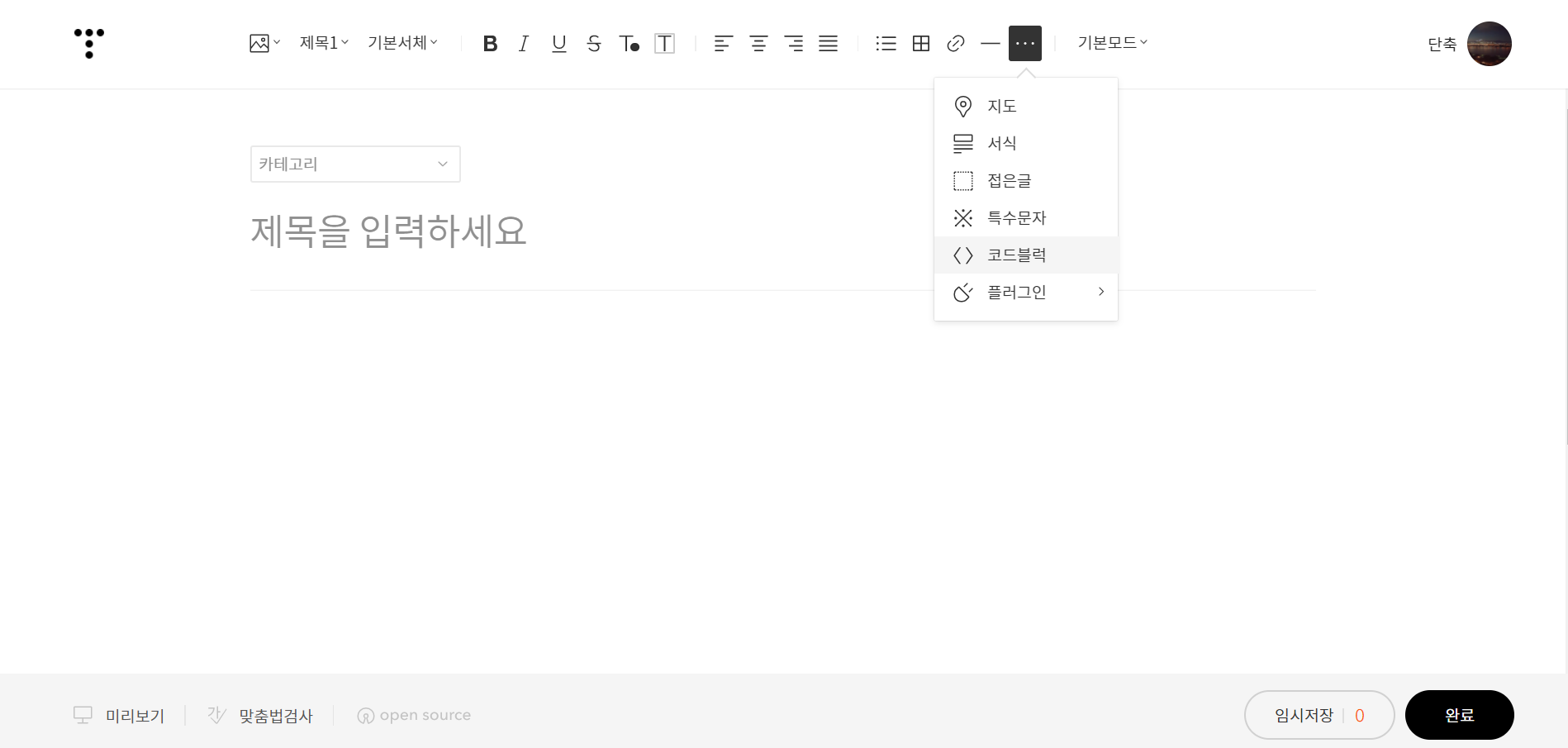Expand the 플러그인 submenu arrow
This screenshot has width=1568, height=748.
[1101, 292]
